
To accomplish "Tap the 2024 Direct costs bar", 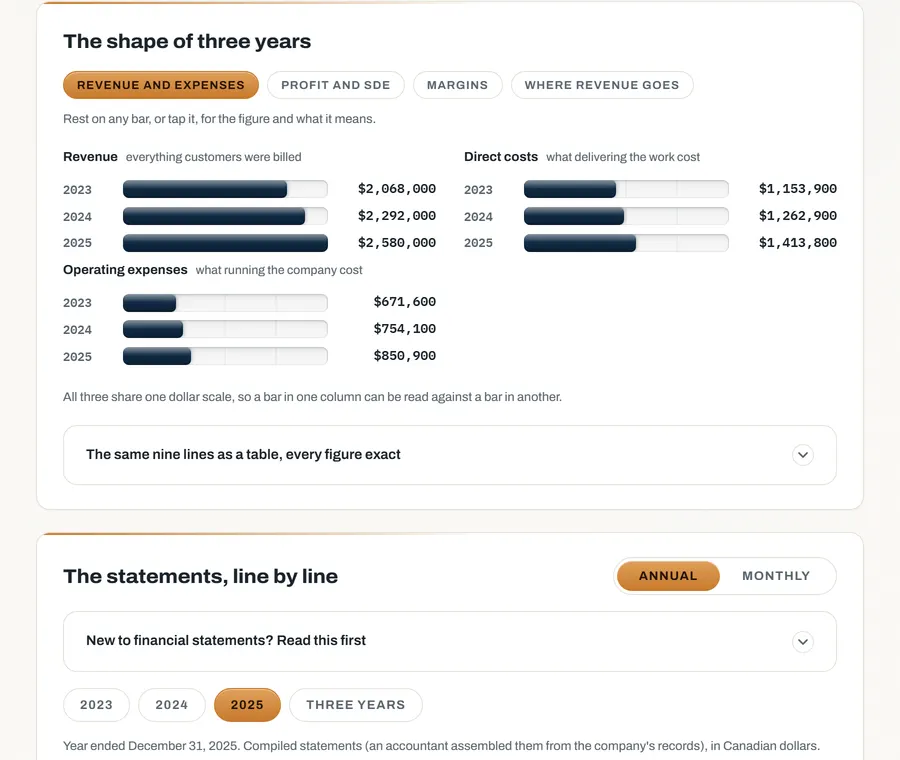I will 574,216.
